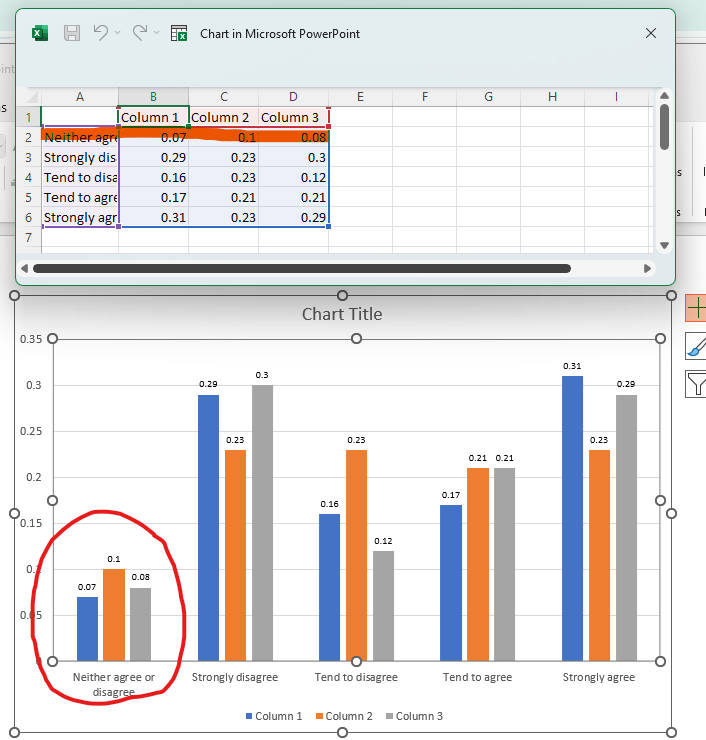Click the Chart Title text

click(x=342, y=314)
